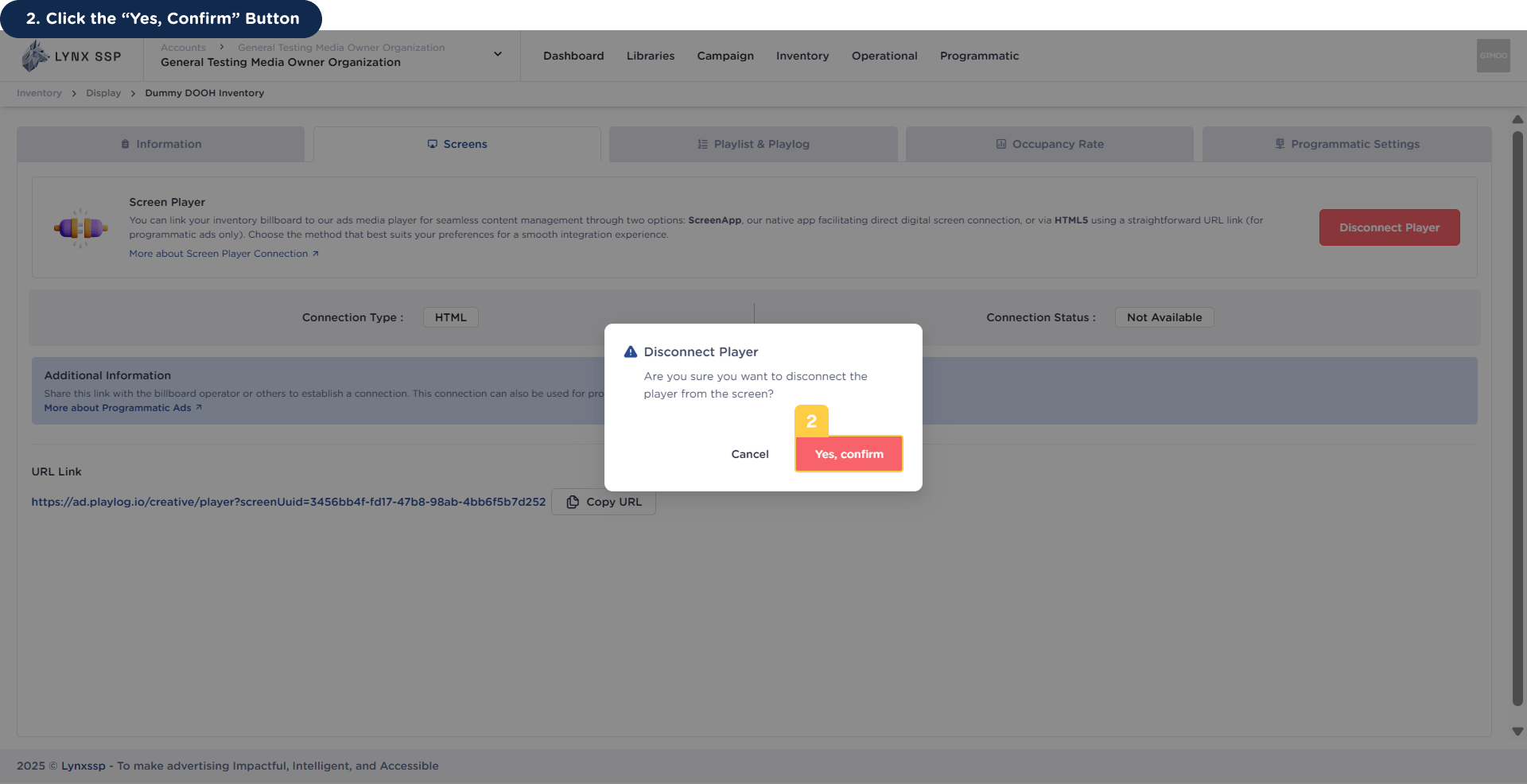Screen dimensions: 1527x784
Task: Click the copy icon in Copy URL
Action: coord(573,502)
